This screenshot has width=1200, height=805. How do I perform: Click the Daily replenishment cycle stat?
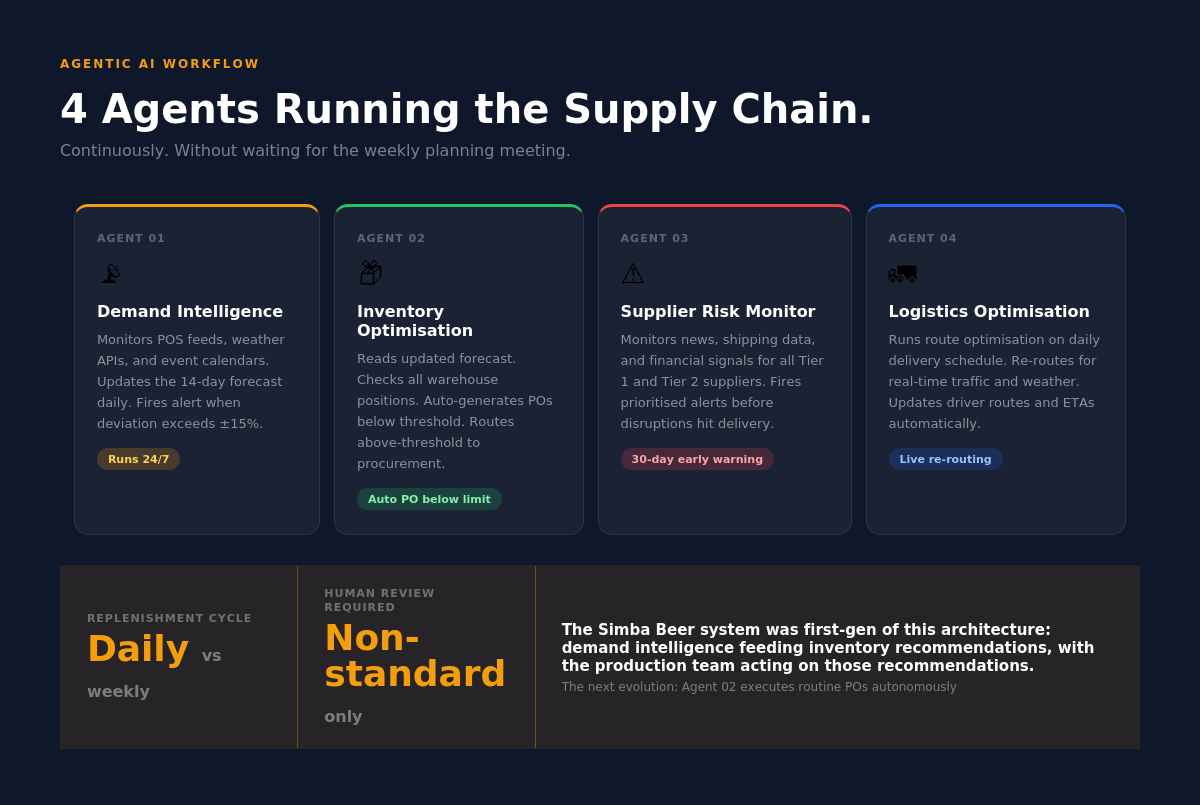coord(138,648)
